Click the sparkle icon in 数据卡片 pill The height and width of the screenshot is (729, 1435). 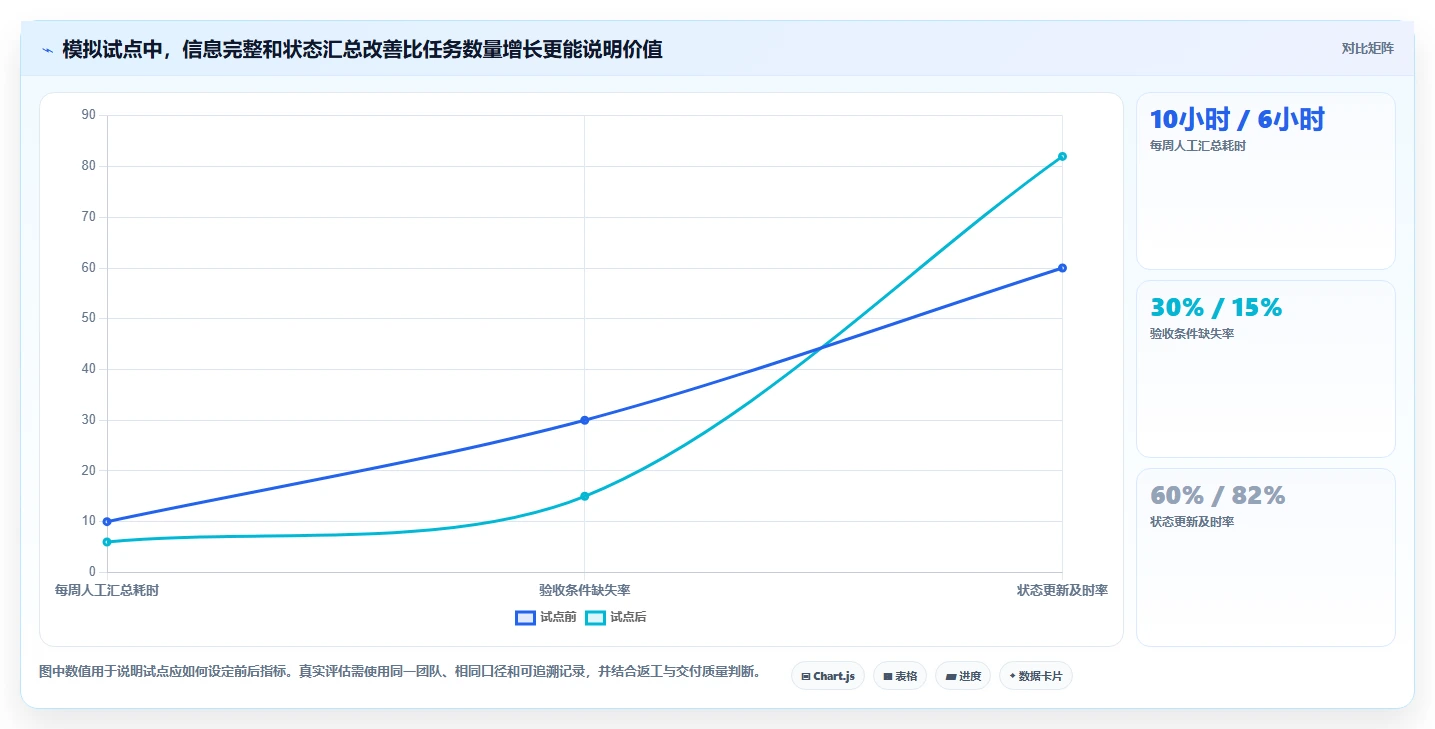[x=1012, y=676]
